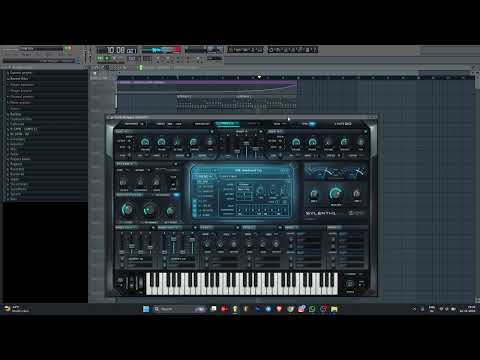Select the purple automation clip in playlist
480x360 pixels.
pos(207,87)
